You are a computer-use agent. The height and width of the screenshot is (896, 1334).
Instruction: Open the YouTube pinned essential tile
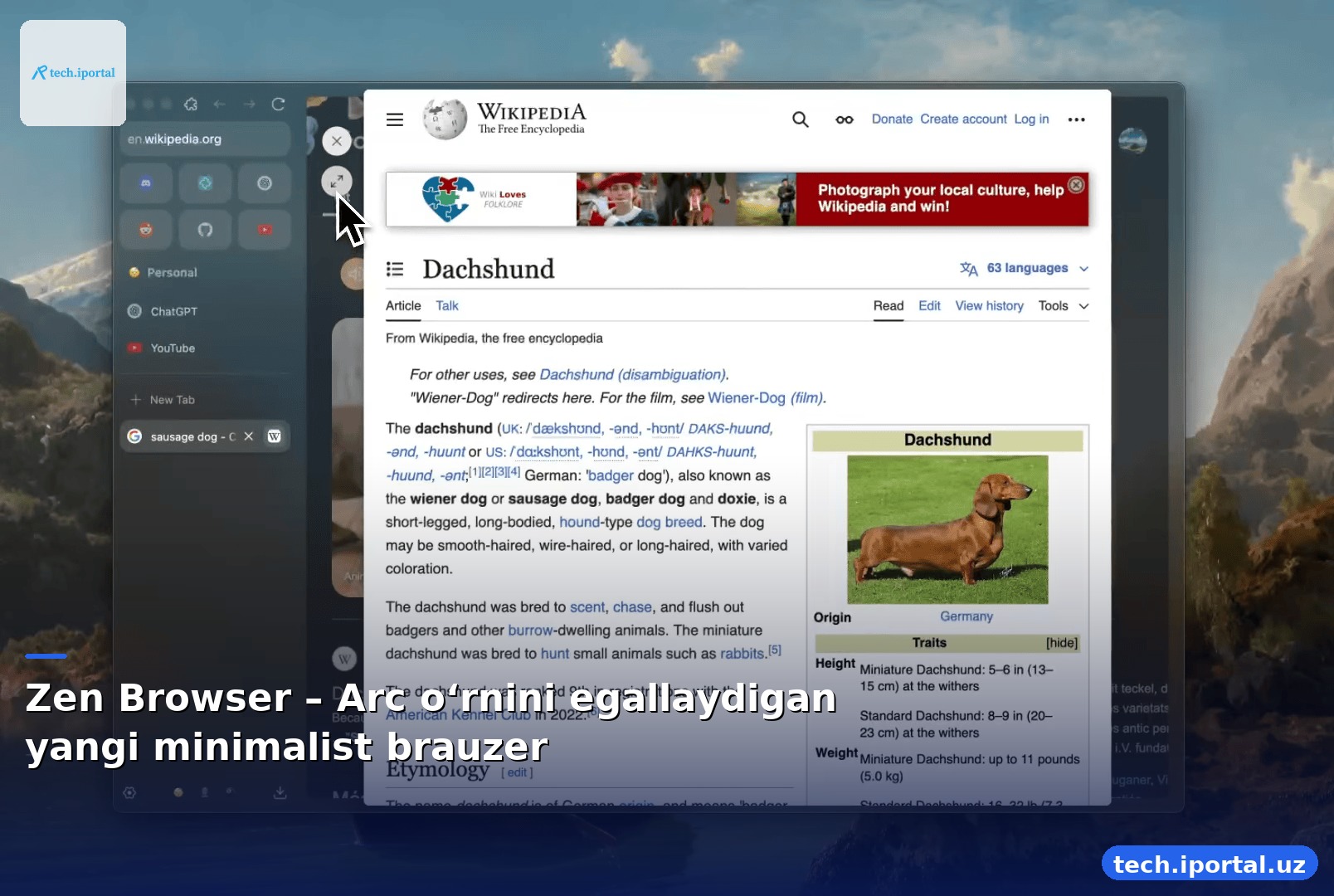coord(265,230)
